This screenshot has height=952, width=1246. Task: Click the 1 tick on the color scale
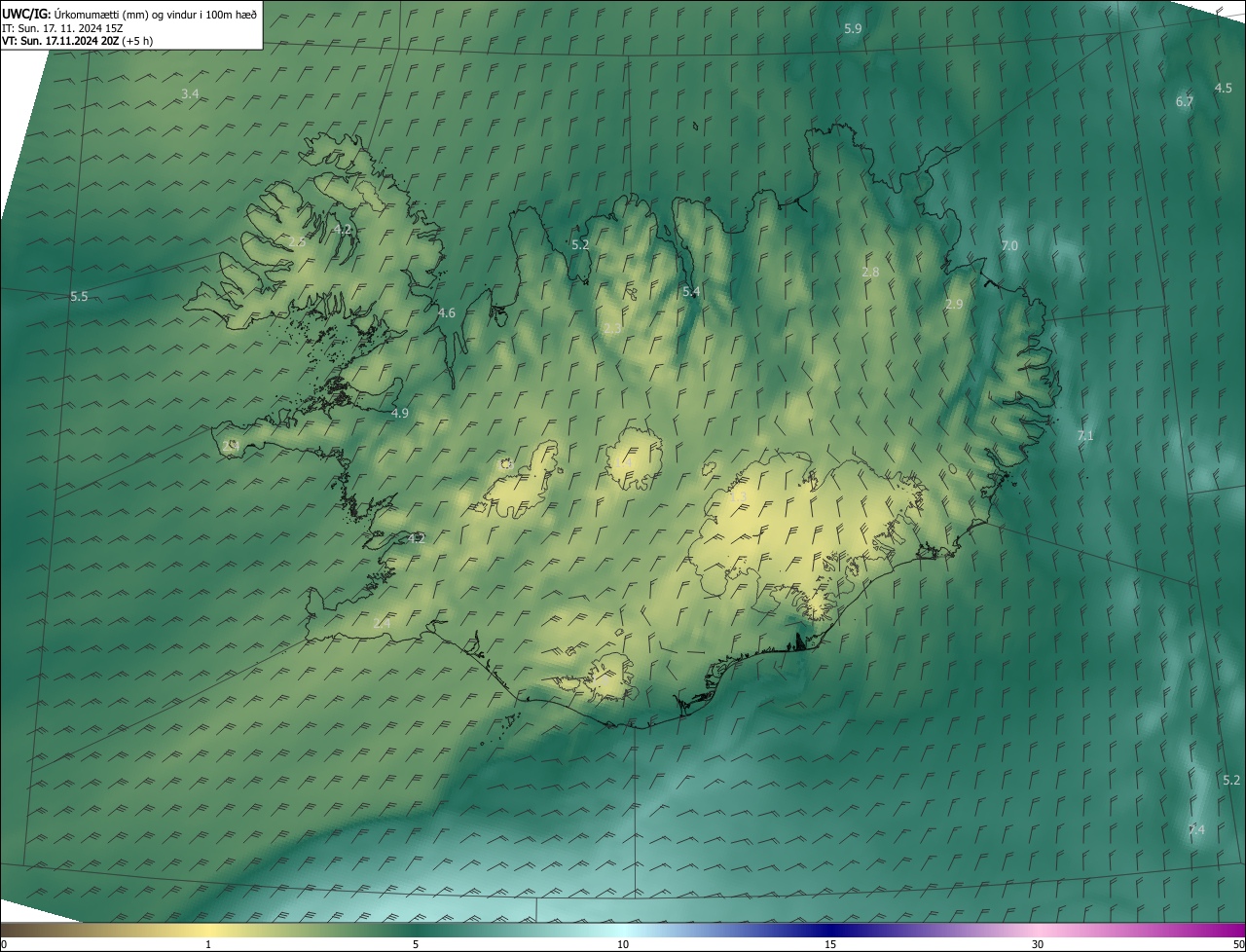(208, 944)
